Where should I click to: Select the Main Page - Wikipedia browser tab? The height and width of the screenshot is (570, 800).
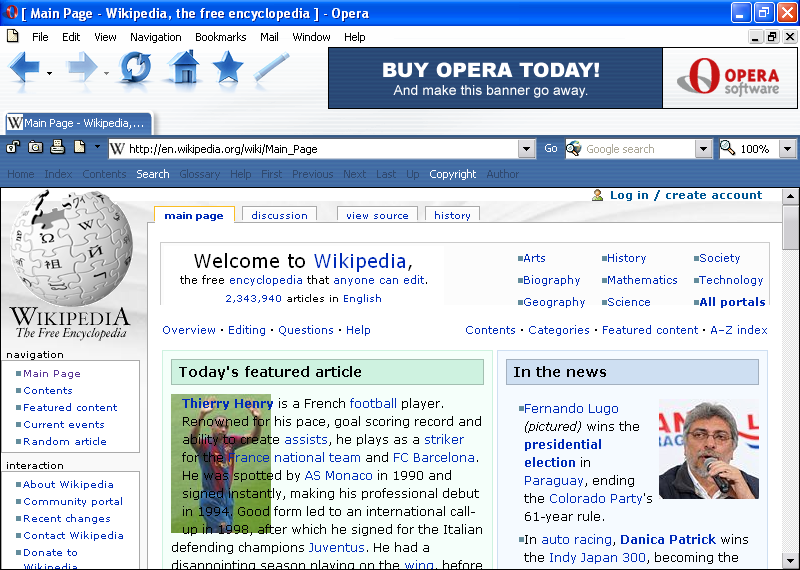click(x=79, y=123)
